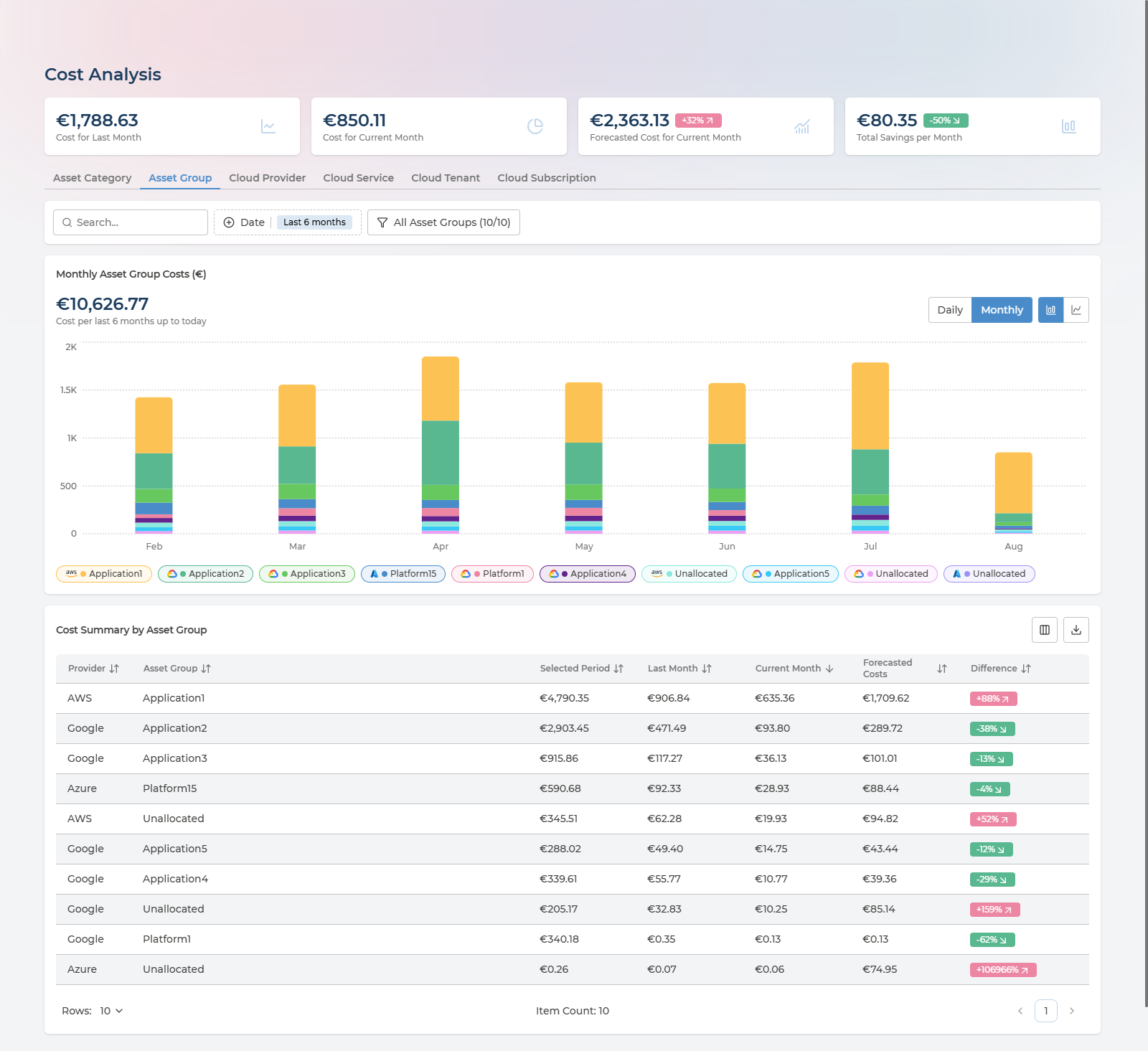Toggle Application3 legend series
The height and width of the screenshot is (1051, 1148).
point(307,574)
